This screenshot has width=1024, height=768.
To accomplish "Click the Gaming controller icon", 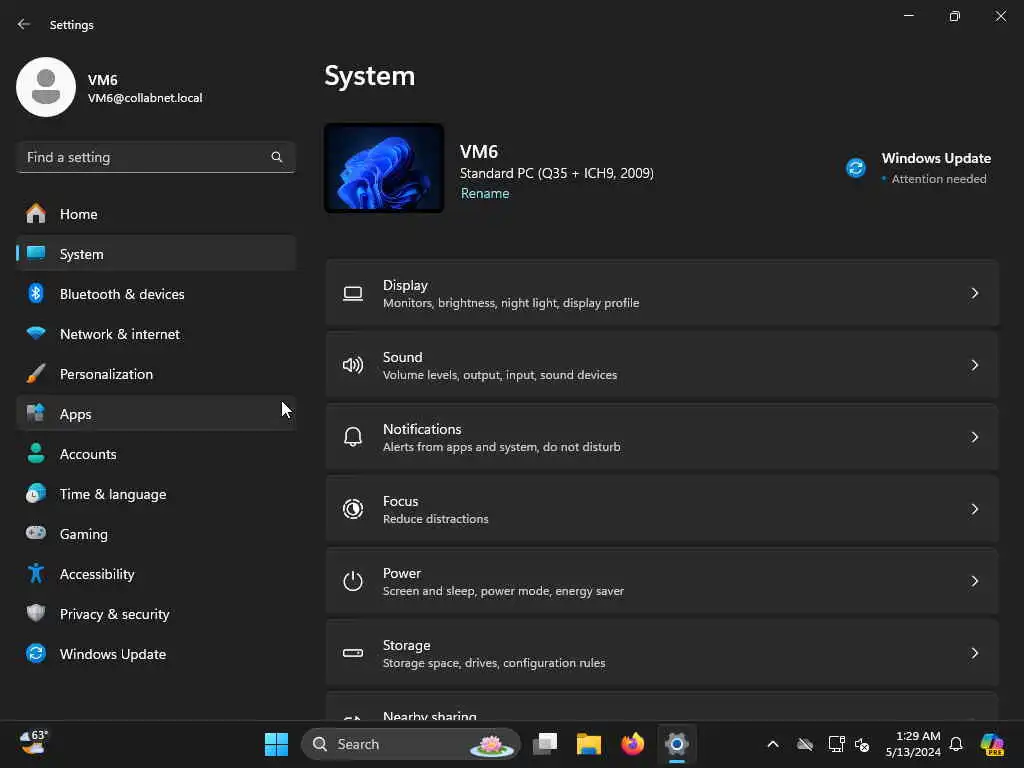I will point(36,533).
